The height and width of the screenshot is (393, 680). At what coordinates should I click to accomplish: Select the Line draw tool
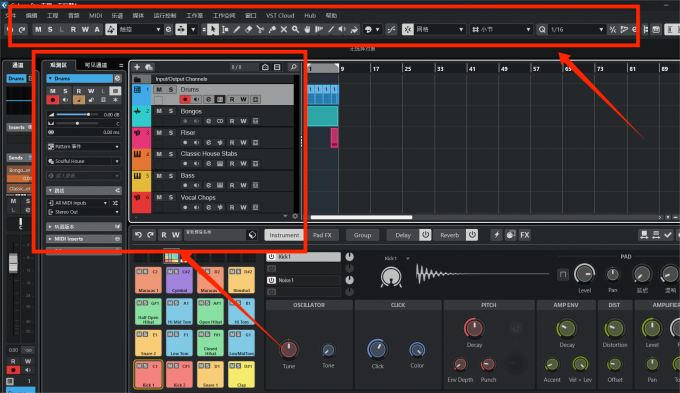[x=331, y=29]
